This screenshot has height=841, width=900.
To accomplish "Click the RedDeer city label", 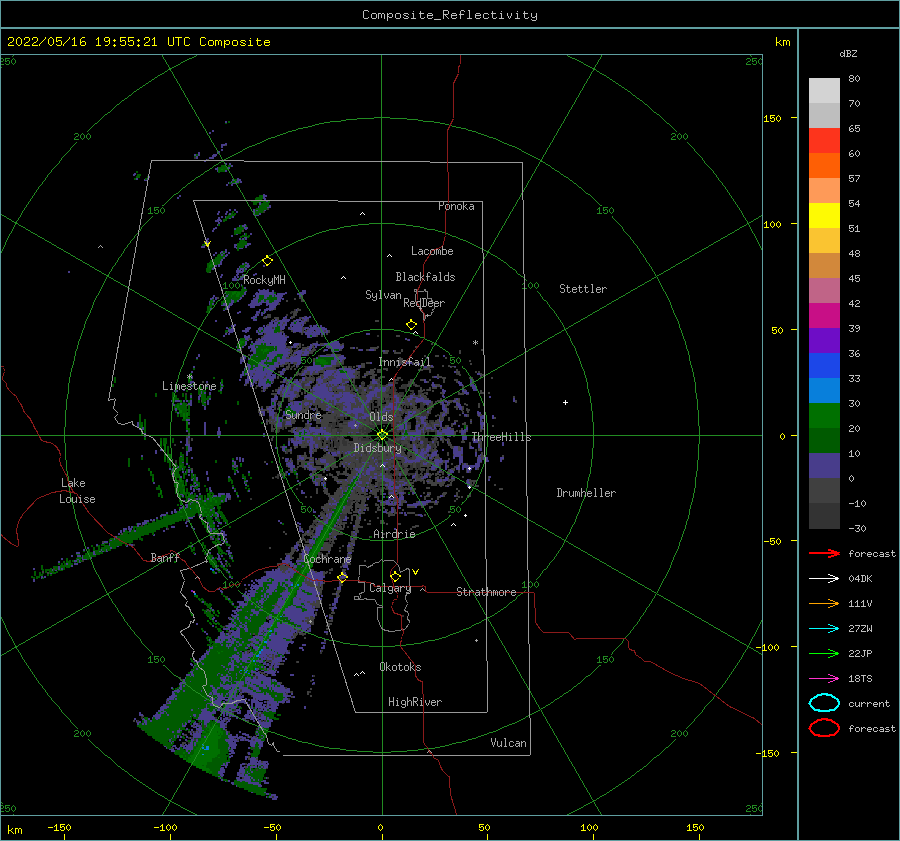I will pos(424,303).
